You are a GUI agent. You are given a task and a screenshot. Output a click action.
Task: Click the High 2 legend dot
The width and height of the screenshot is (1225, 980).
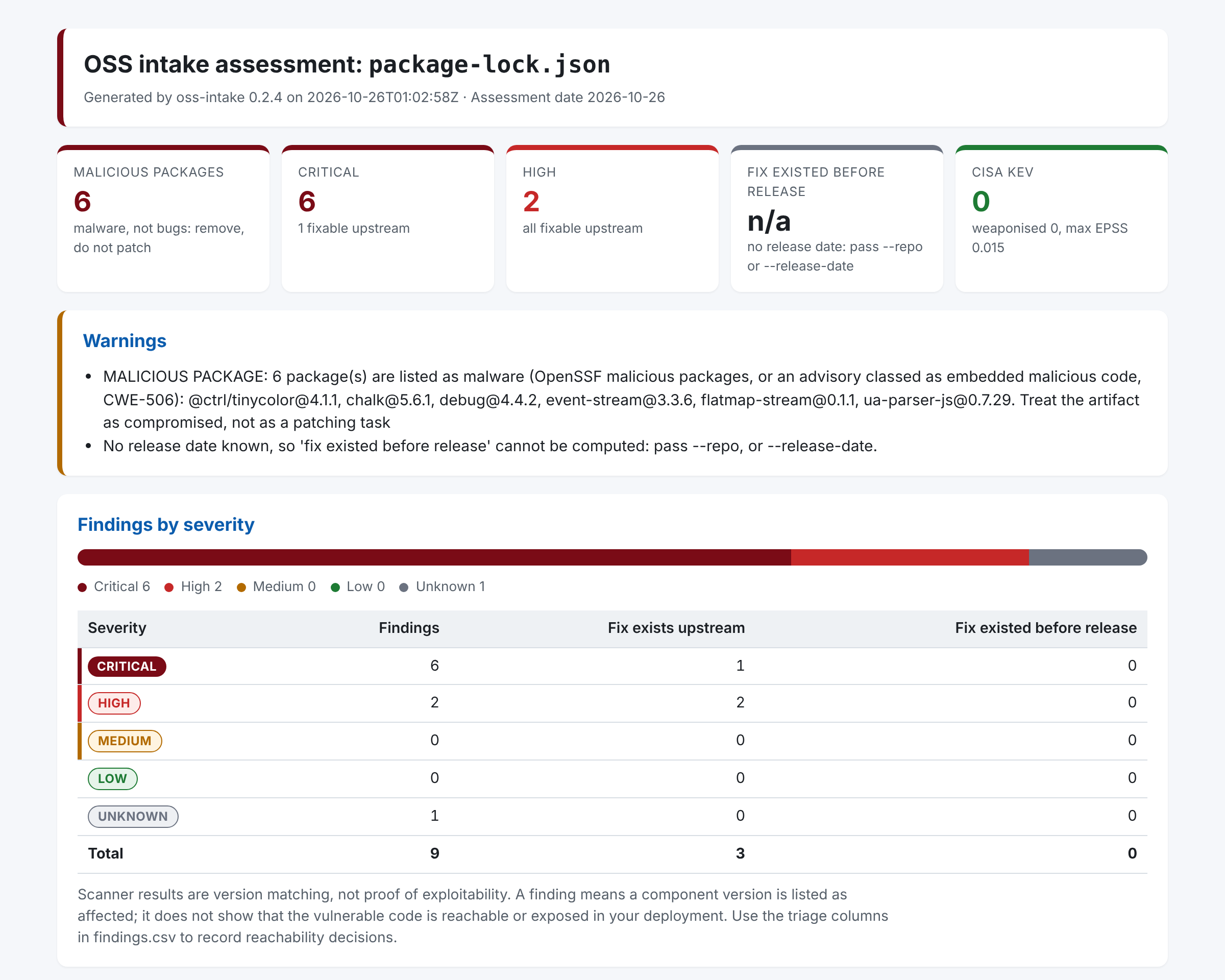169,587
